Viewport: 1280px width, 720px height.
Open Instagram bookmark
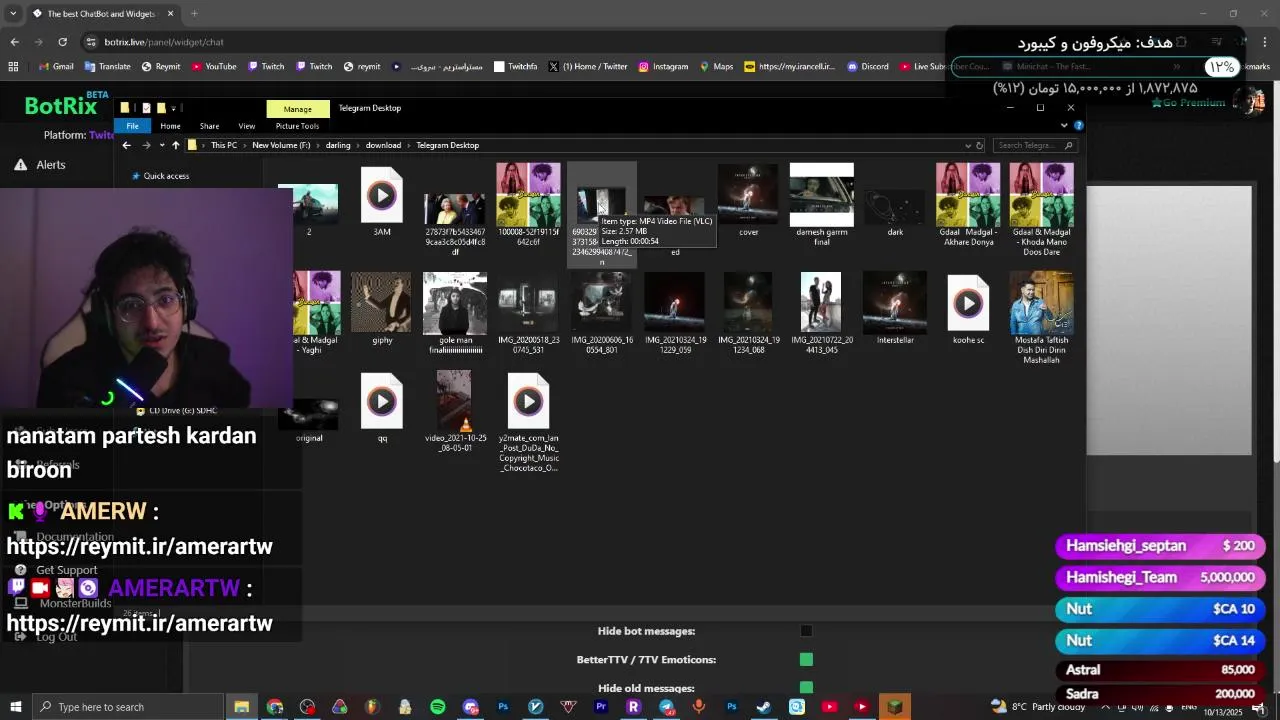tap(663, 67)
